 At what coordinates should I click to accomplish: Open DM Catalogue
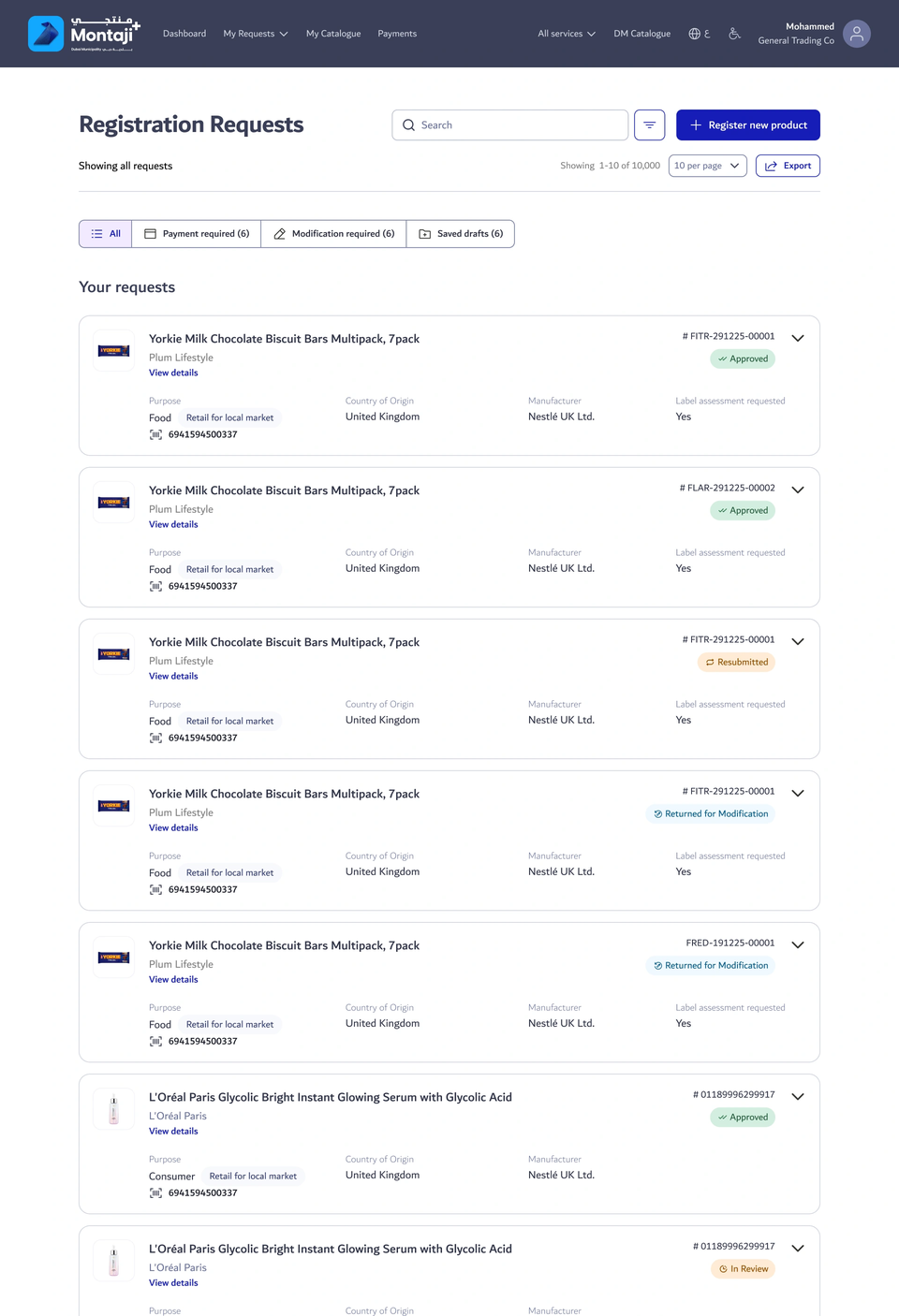[x=642, y=34]
